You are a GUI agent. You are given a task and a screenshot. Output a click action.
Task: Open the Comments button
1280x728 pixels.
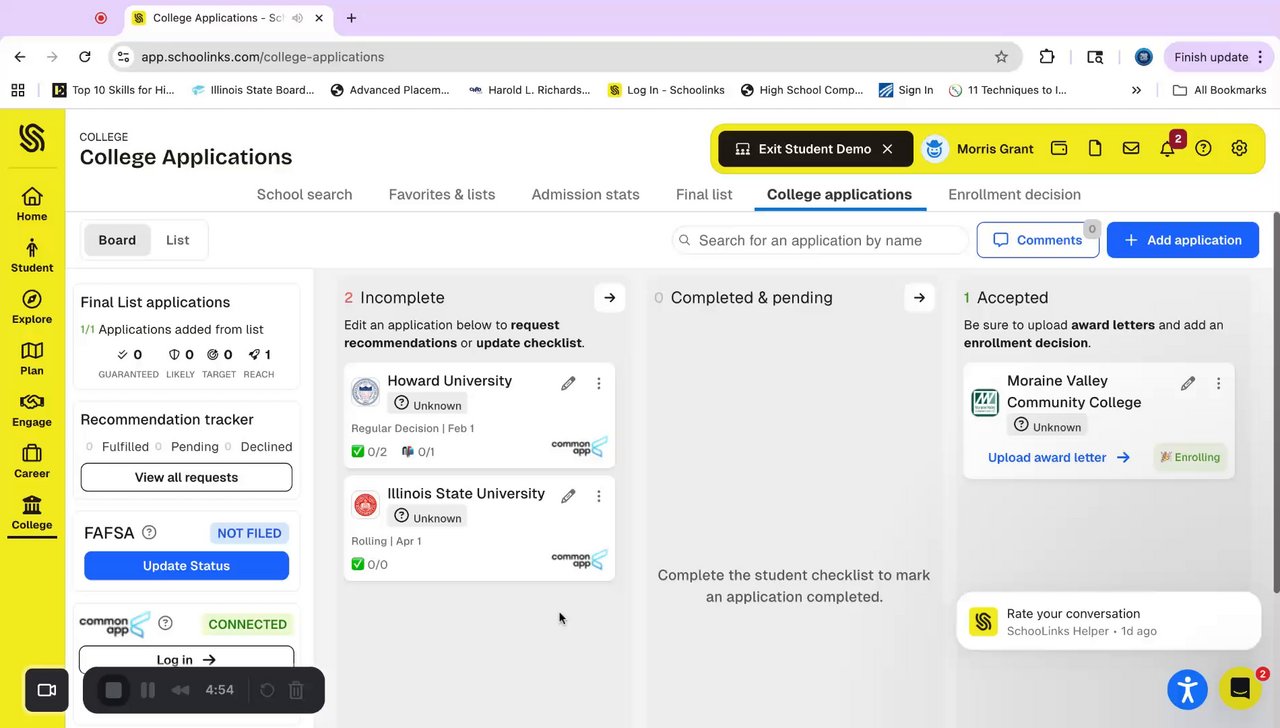(1037, 240)
